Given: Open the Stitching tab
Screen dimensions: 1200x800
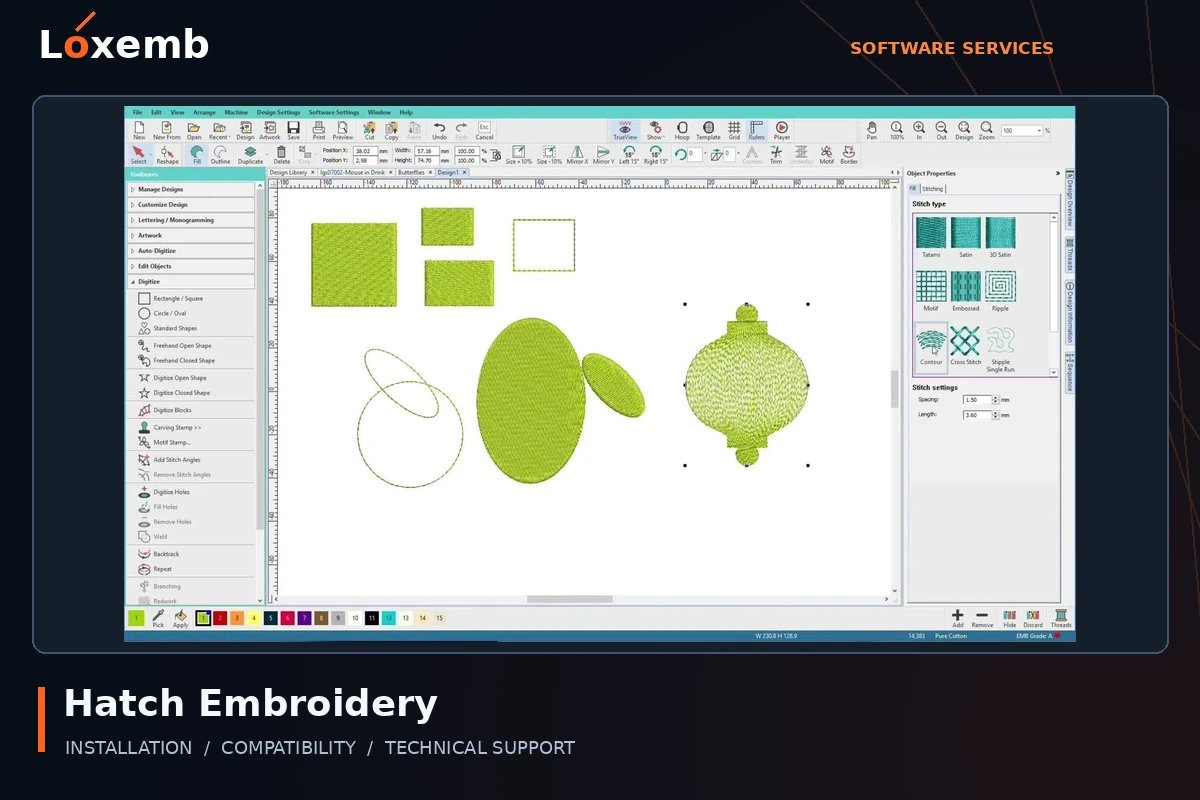Looking at the screenshot, I should click(x=932, y=189).
